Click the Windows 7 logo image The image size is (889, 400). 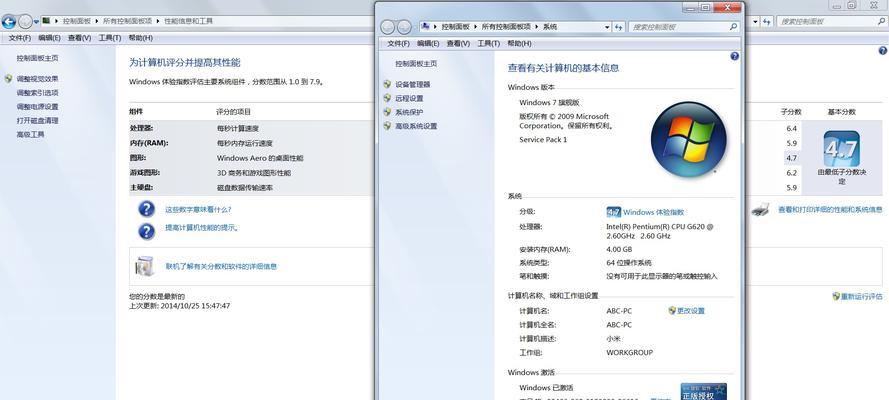[688, 139]
